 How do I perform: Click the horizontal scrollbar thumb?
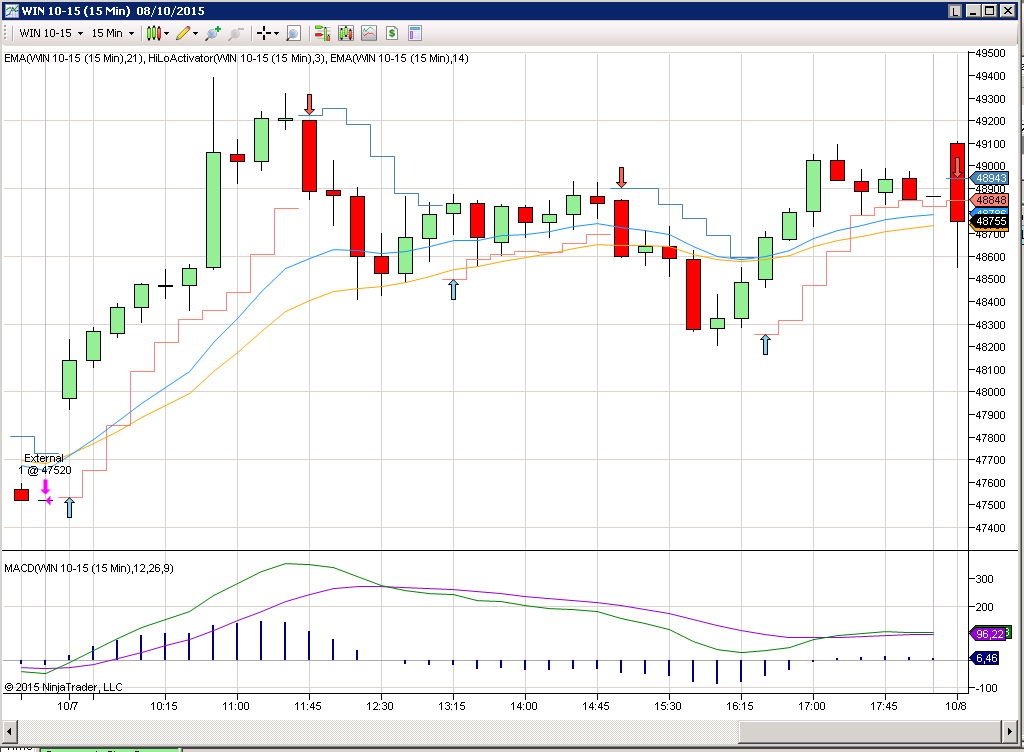(x=871, y=730)
